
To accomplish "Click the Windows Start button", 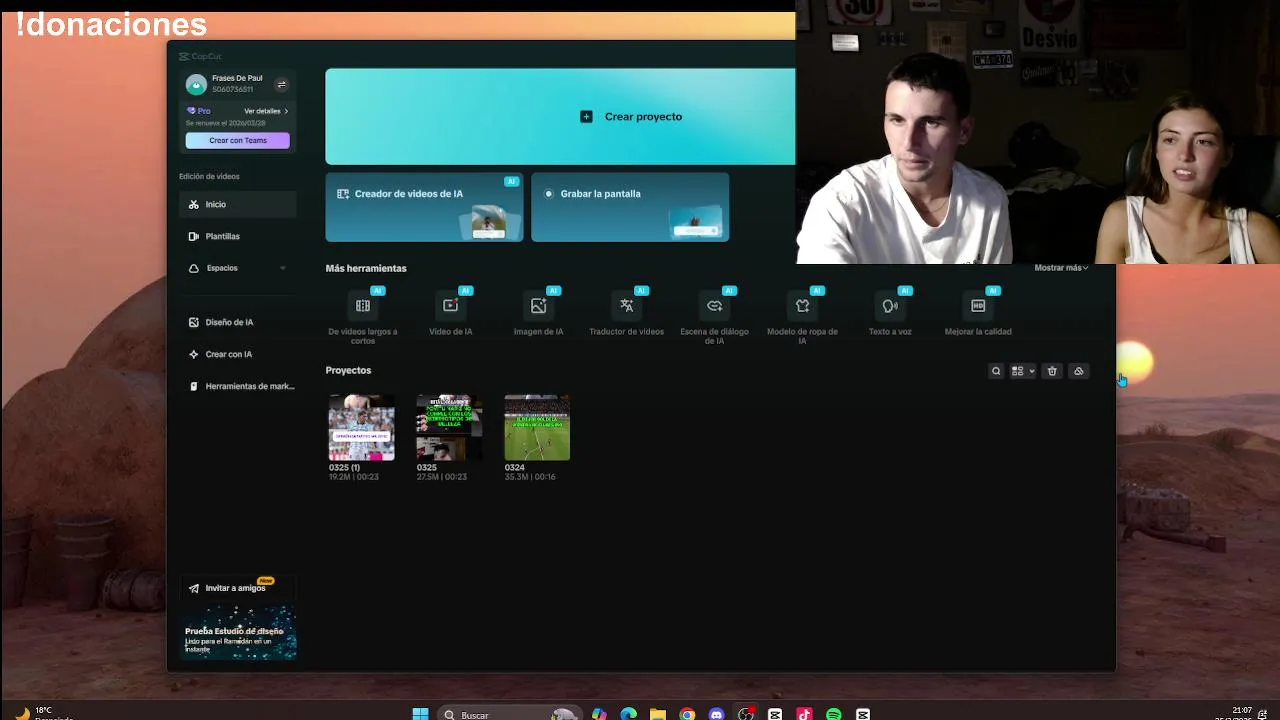I will 421,714.
